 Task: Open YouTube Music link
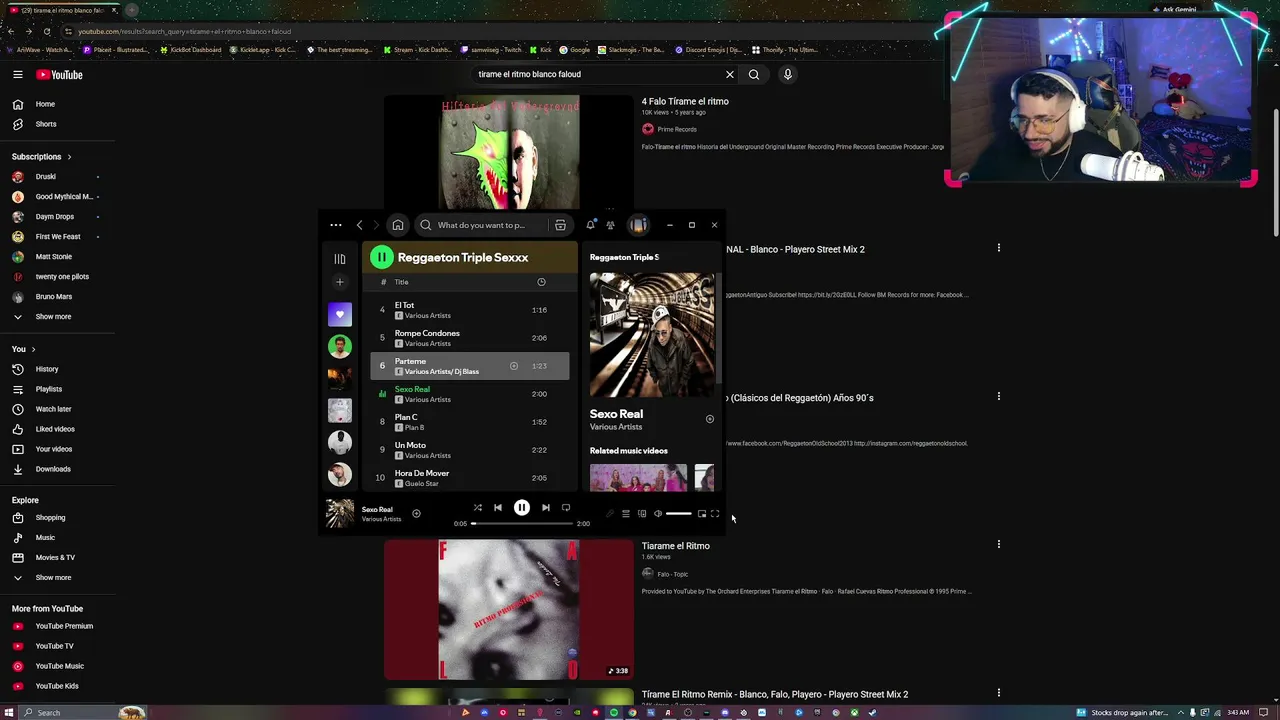[x=58, y=666]
